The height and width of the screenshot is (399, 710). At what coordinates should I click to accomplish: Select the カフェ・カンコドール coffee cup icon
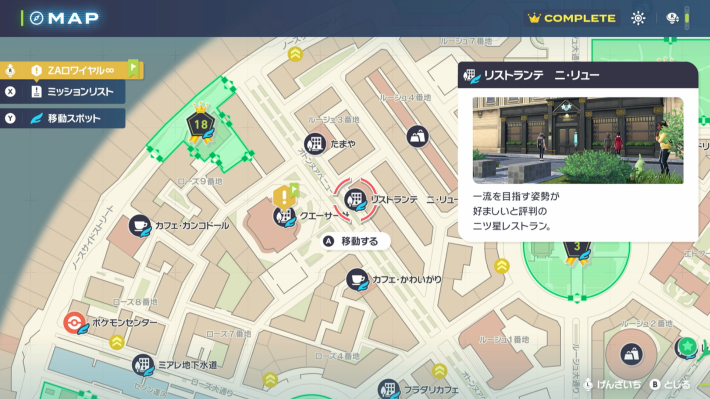tap(139, 226)
